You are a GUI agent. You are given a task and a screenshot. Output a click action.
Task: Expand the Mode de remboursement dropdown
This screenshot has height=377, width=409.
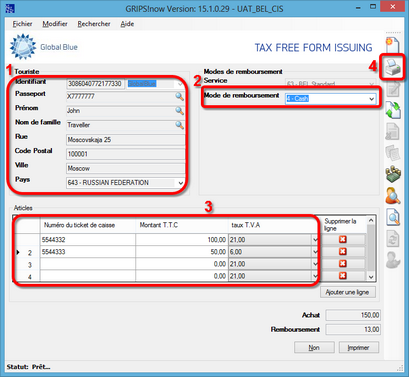(x=371, y=99)
